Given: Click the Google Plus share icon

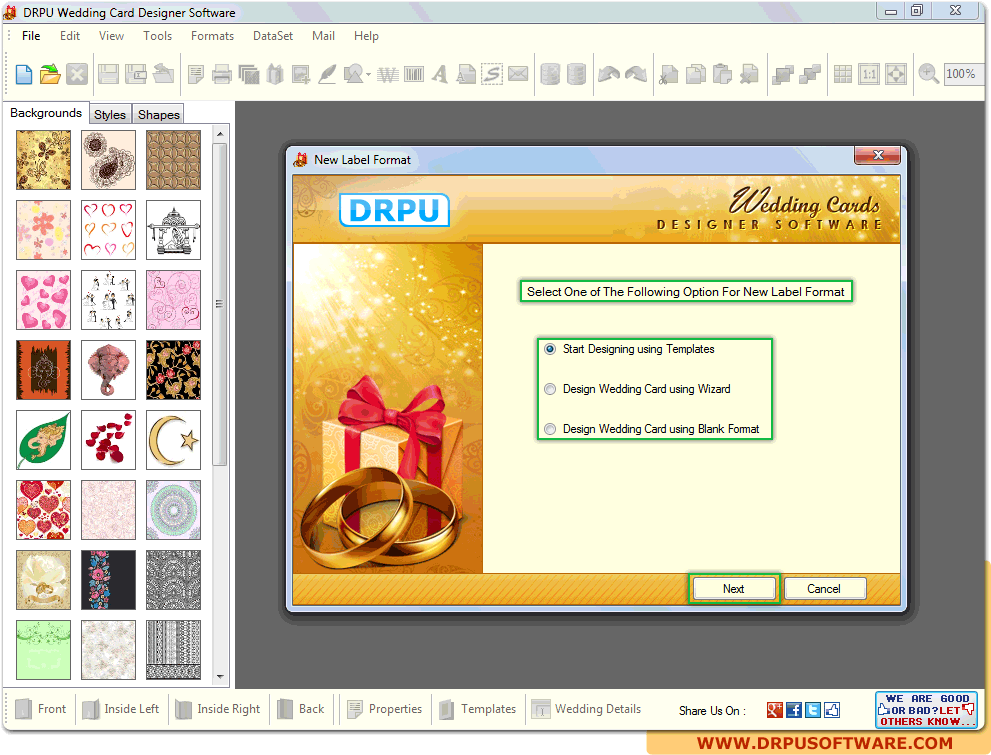Looking at the screenshot, I should [775, 710].
